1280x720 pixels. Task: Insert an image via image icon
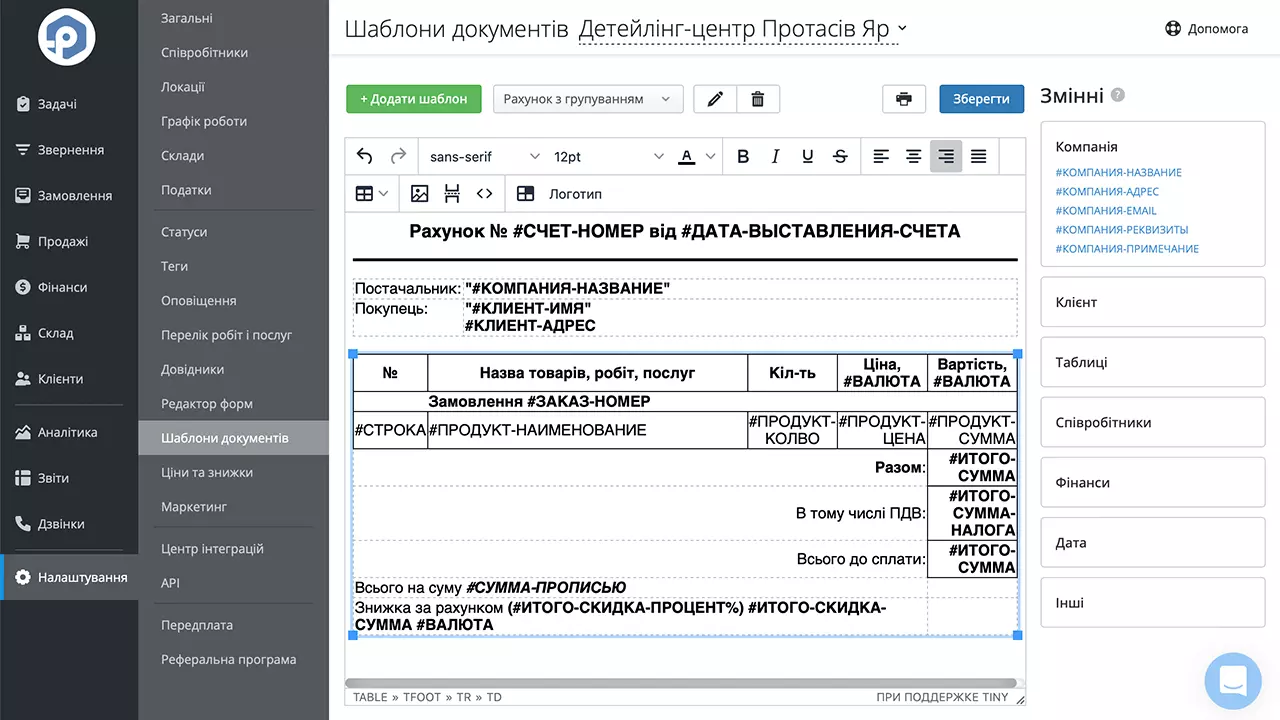(x=420, y=193)
